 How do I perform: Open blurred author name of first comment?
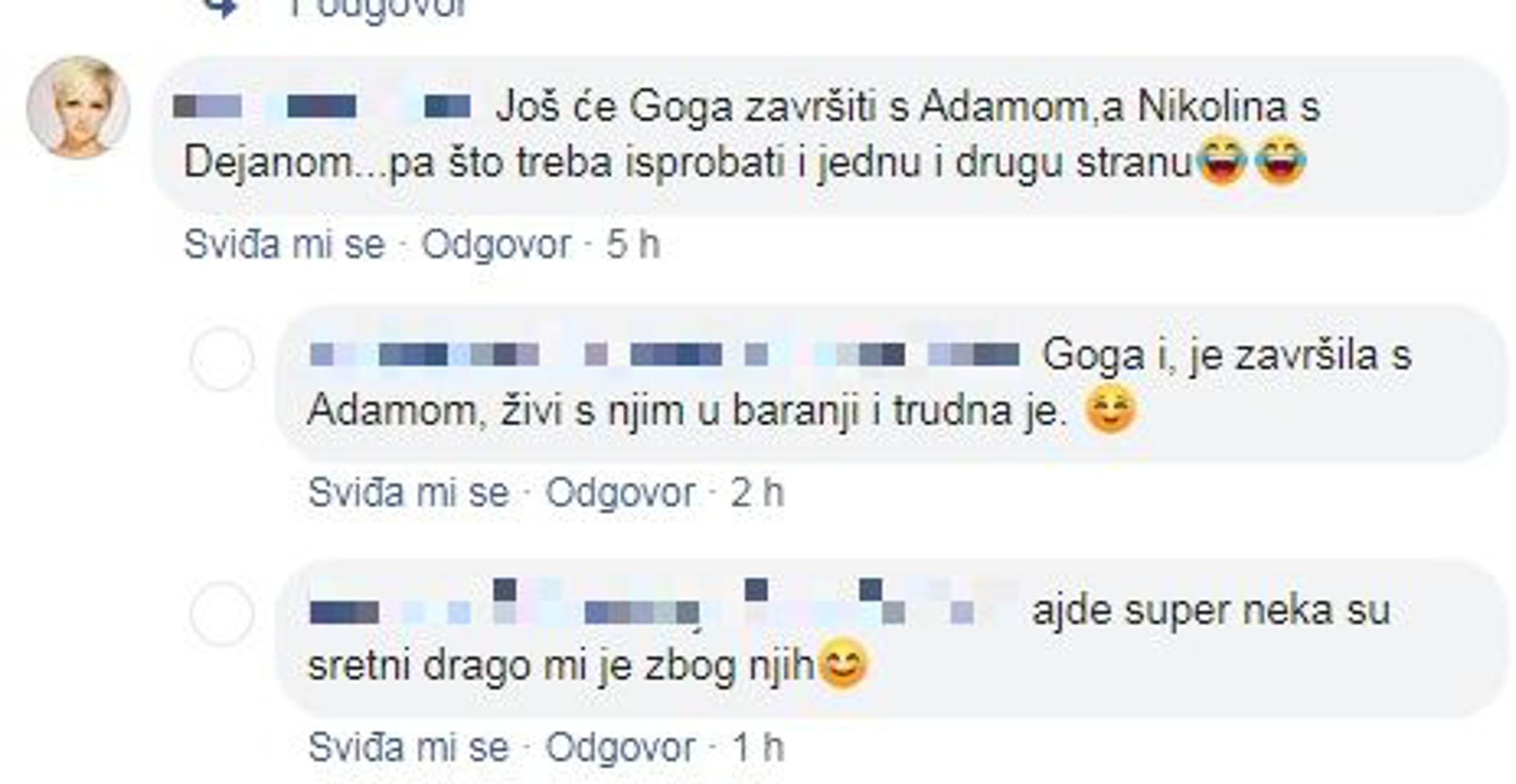323,107
